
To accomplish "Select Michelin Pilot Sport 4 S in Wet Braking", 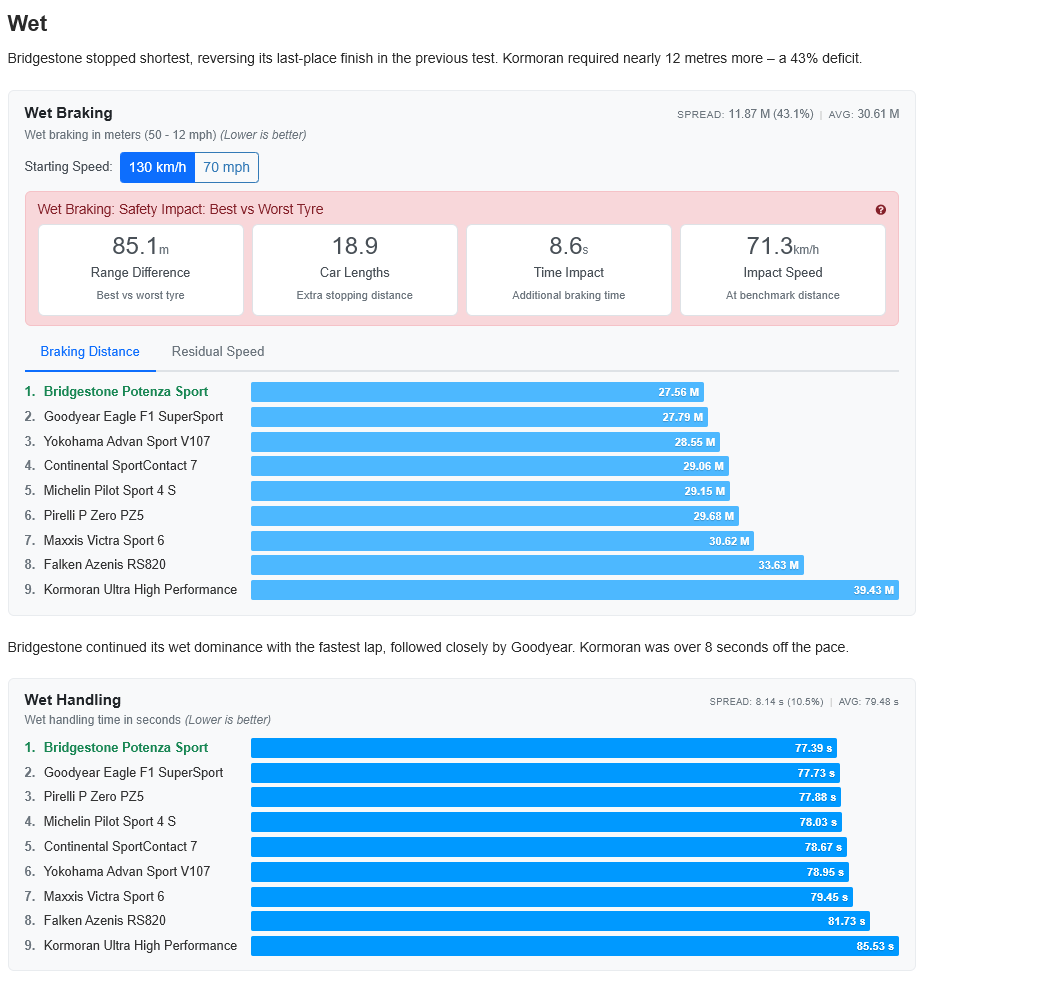I will [109, 490].
